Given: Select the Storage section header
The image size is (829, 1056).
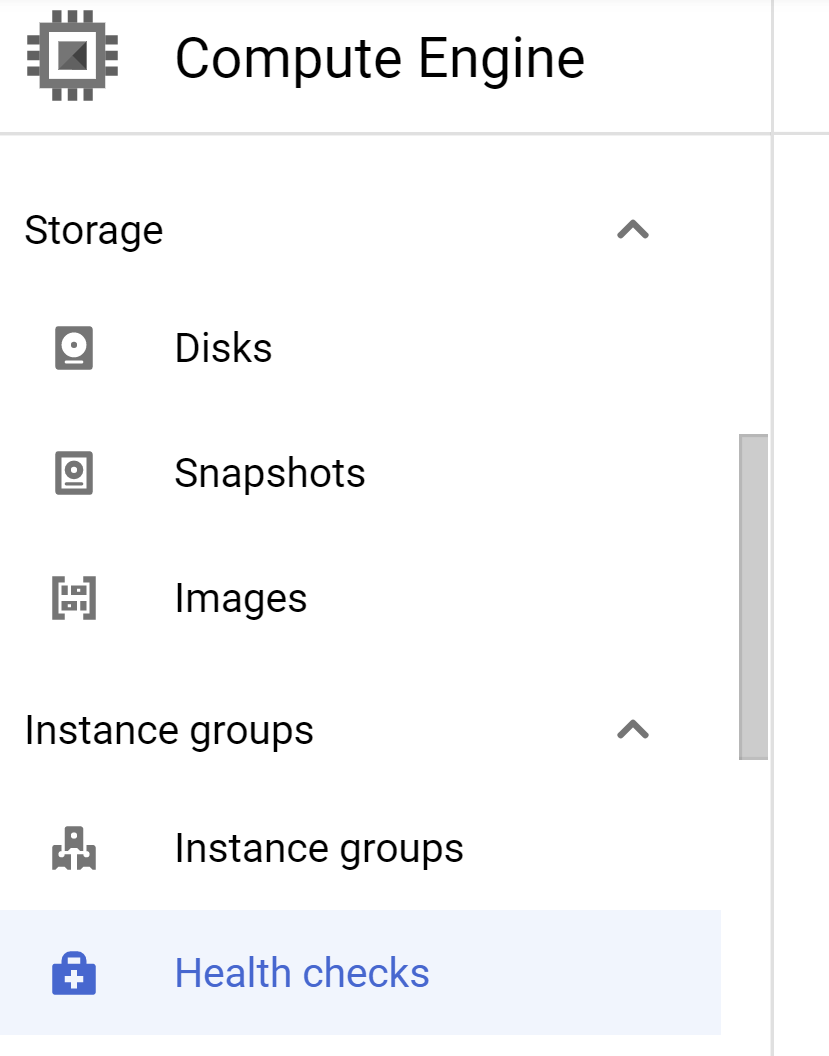Looking at the screenshot, I should (95, 229).
